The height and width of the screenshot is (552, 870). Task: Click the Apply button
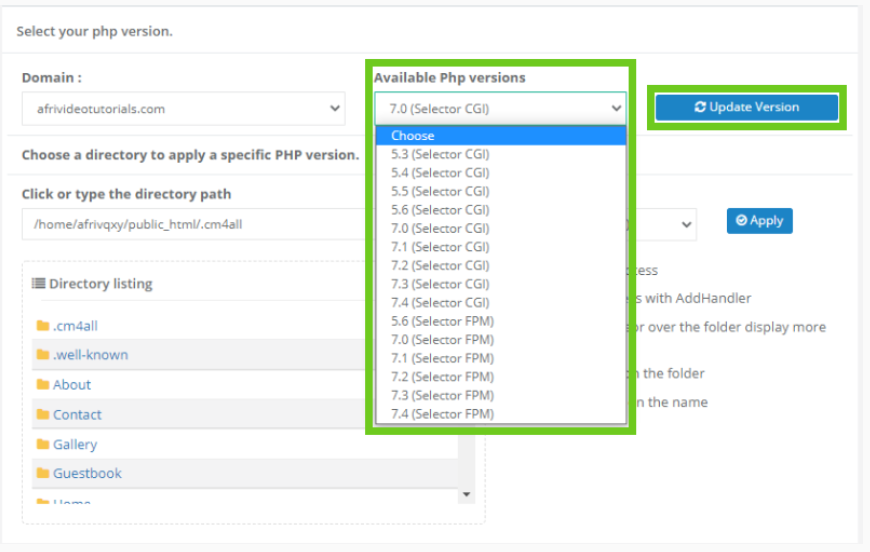click(759, 221)
